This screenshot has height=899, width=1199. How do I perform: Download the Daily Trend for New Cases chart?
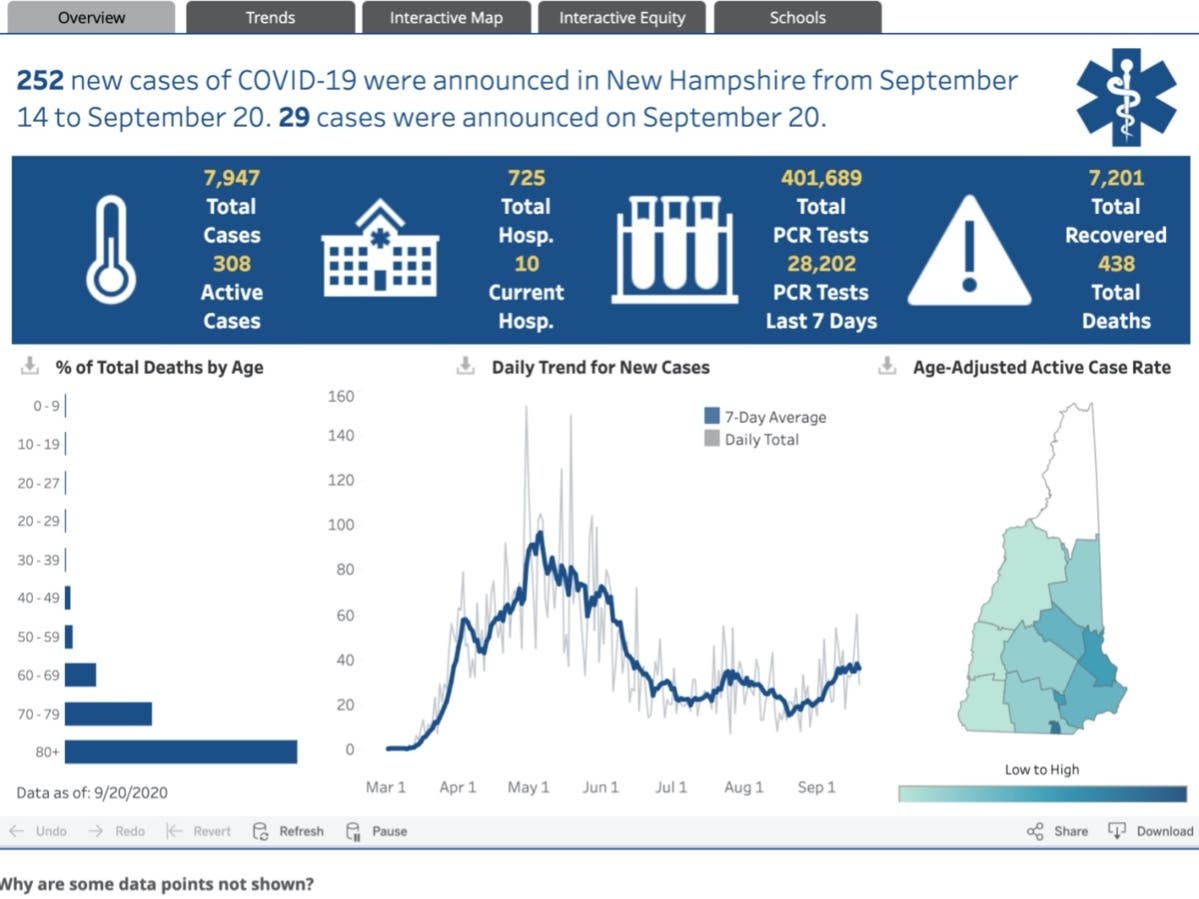click(x=465, y=367)
